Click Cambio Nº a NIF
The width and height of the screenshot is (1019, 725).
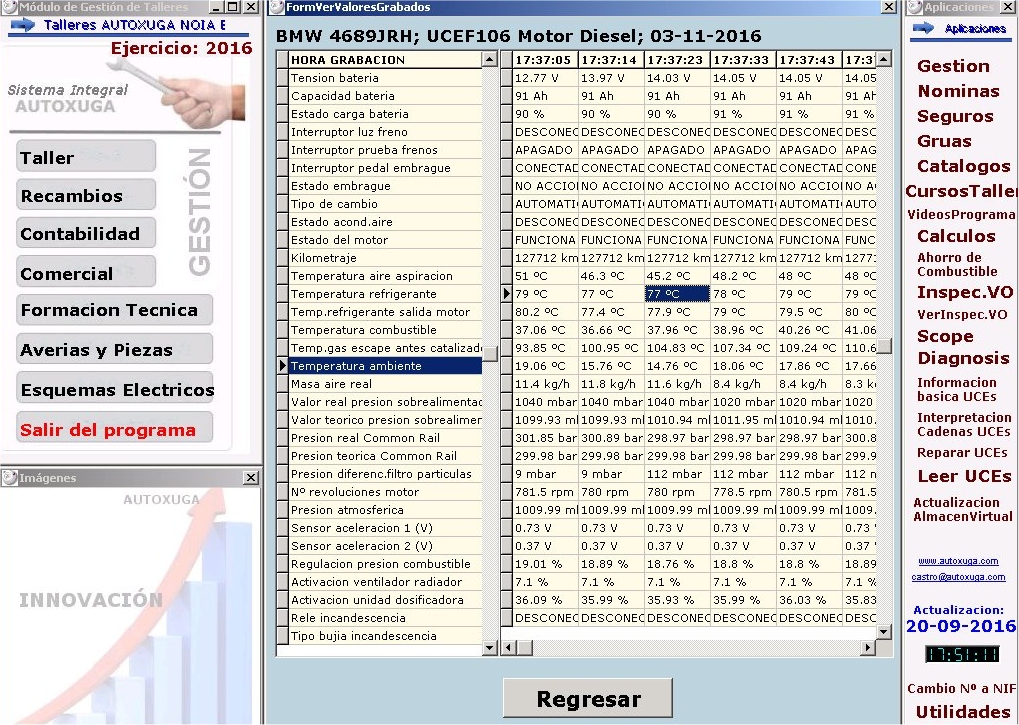[x=961, y=689]
